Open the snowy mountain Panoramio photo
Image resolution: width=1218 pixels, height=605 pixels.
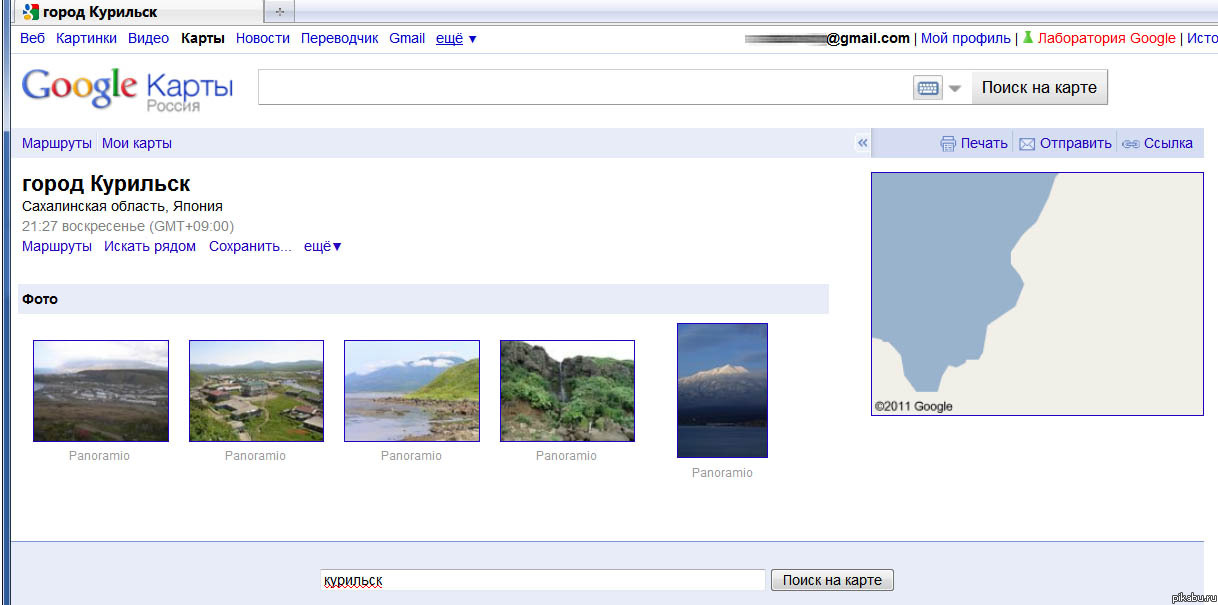pyautogui.click(x=722, y=390)
